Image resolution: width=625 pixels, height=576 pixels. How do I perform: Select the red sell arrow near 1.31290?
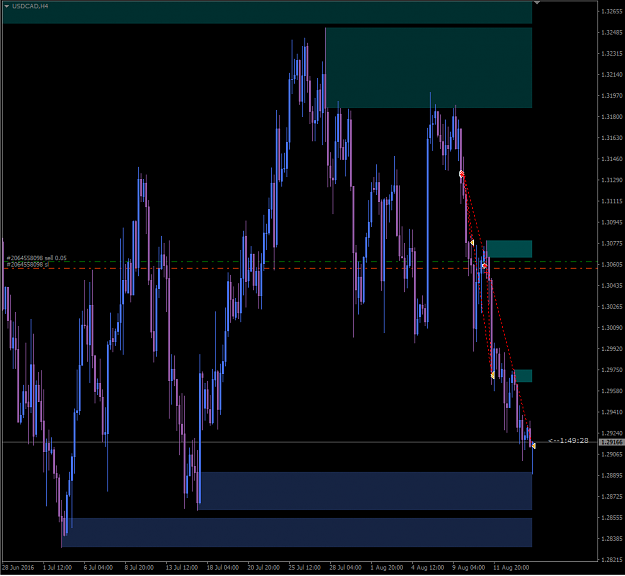pos(462,174)
